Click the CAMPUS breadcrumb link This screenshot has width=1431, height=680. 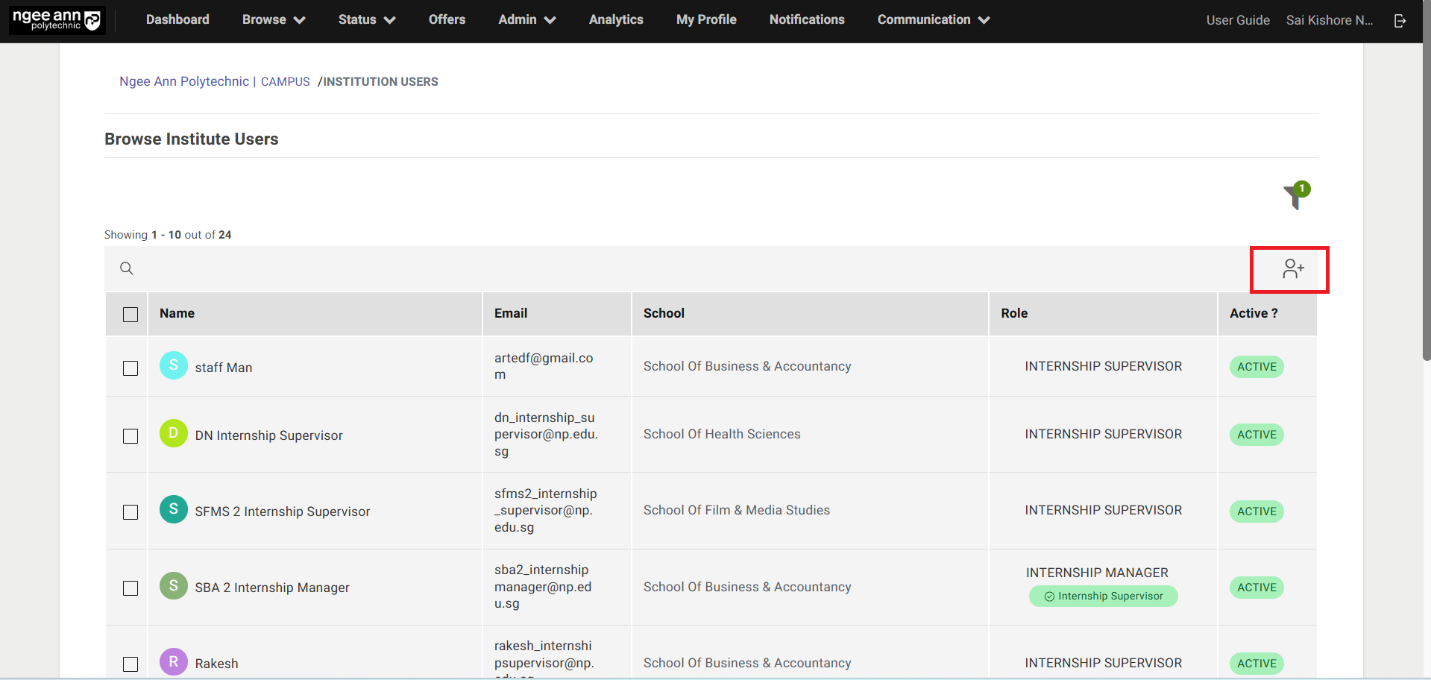[285, 82]
